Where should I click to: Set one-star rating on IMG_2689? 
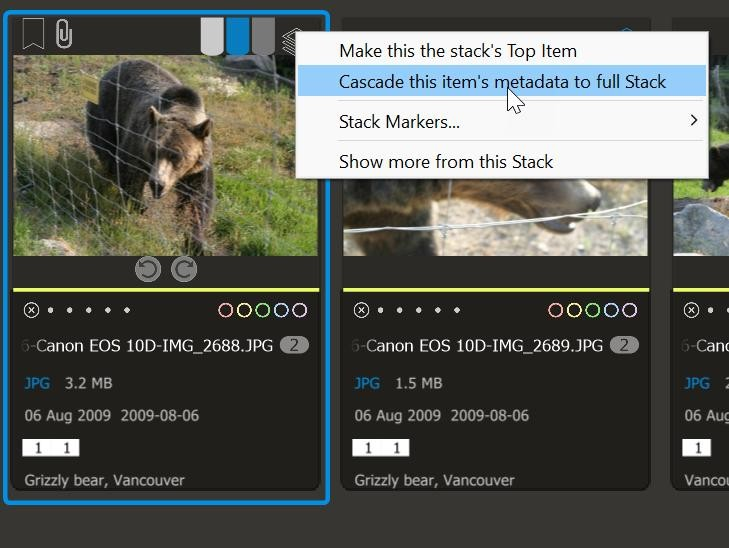[380, 310]
